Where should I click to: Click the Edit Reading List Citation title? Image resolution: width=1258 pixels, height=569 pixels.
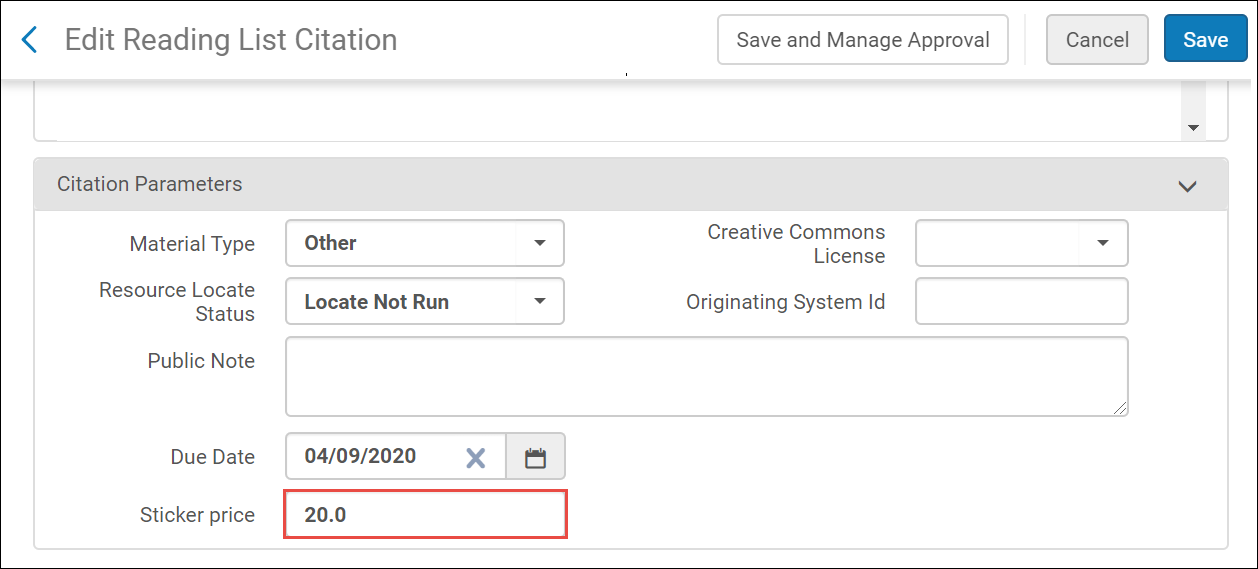(231, 40)
